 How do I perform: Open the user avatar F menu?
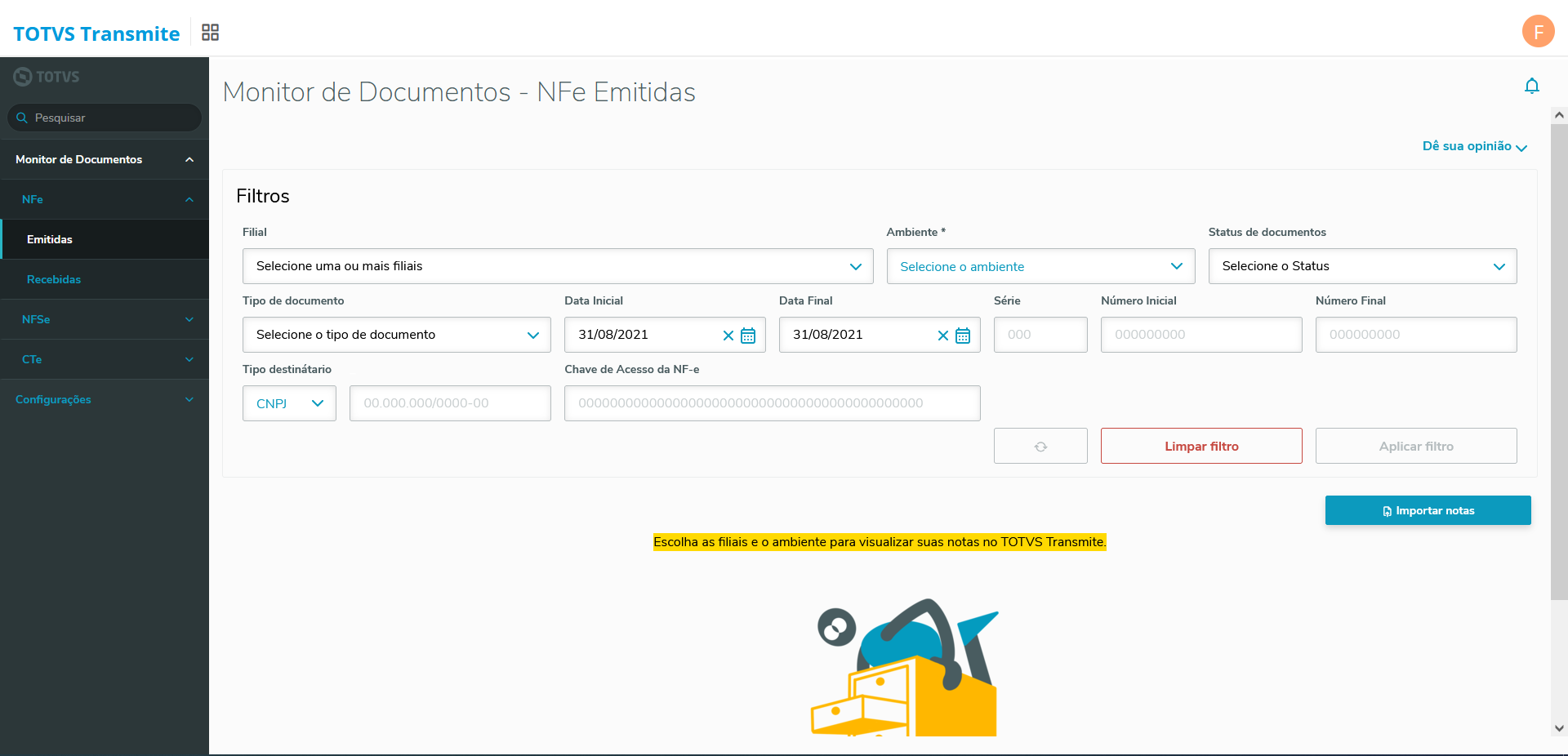(1538, 32)
